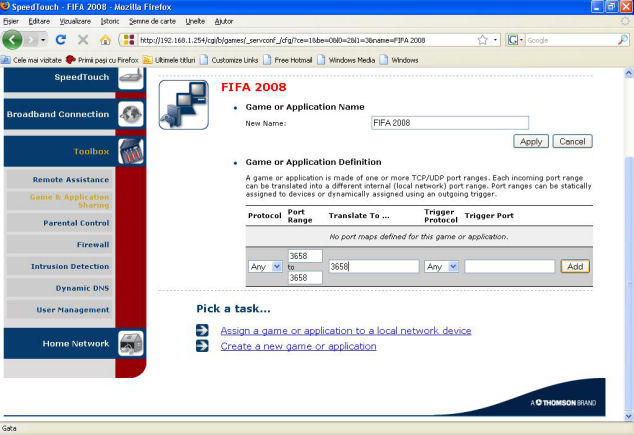Click arrow icon beside Create a new game

[x=202, y=346]
